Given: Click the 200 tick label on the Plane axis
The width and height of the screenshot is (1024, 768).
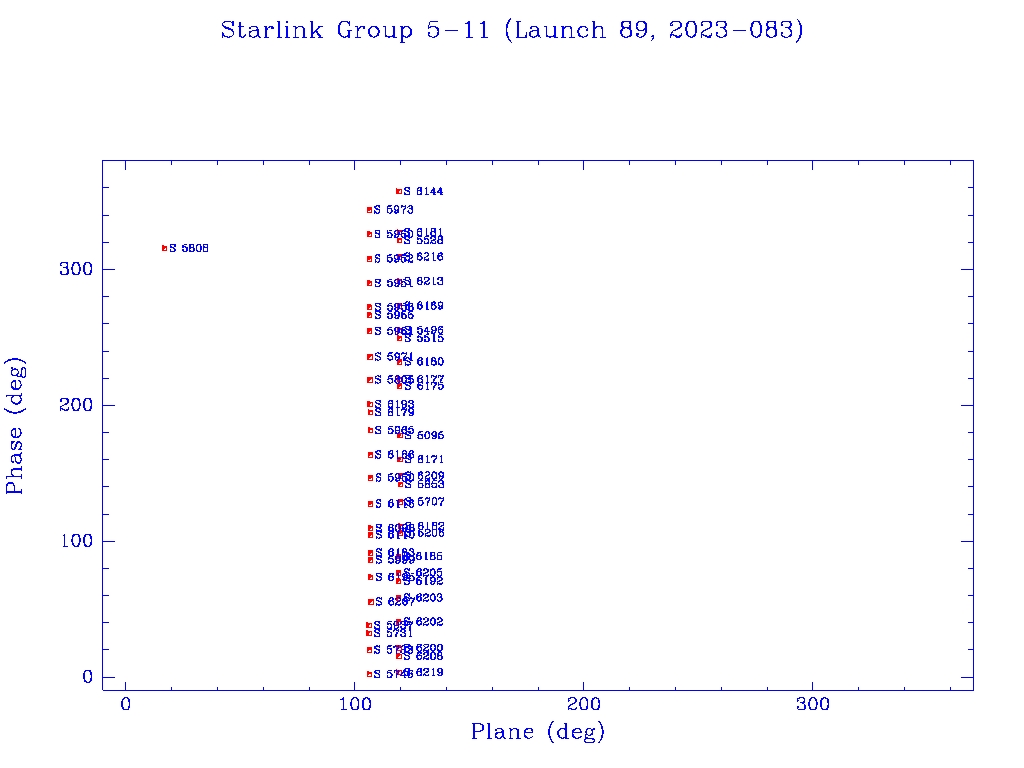Looking at the screenshot, I should pos(583,704).
